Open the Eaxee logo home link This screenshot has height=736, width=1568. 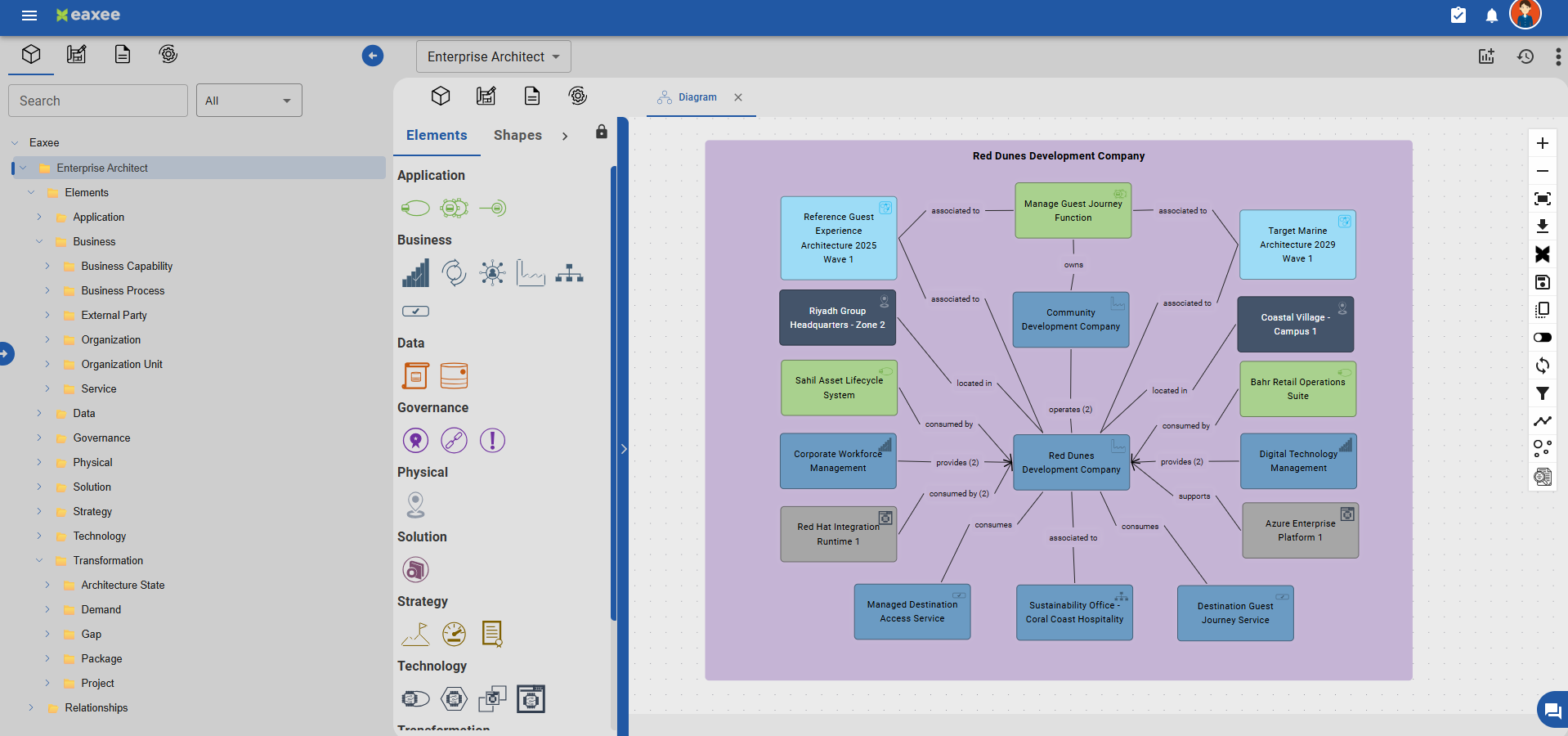pyautogui.click(x=87, y=15)
